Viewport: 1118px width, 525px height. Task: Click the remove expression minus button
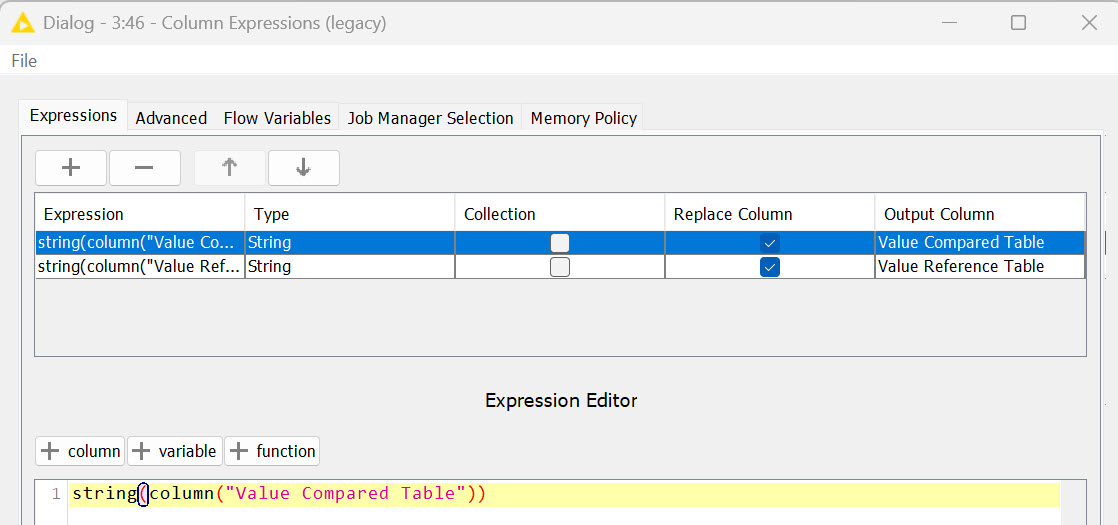pos(144,168)
